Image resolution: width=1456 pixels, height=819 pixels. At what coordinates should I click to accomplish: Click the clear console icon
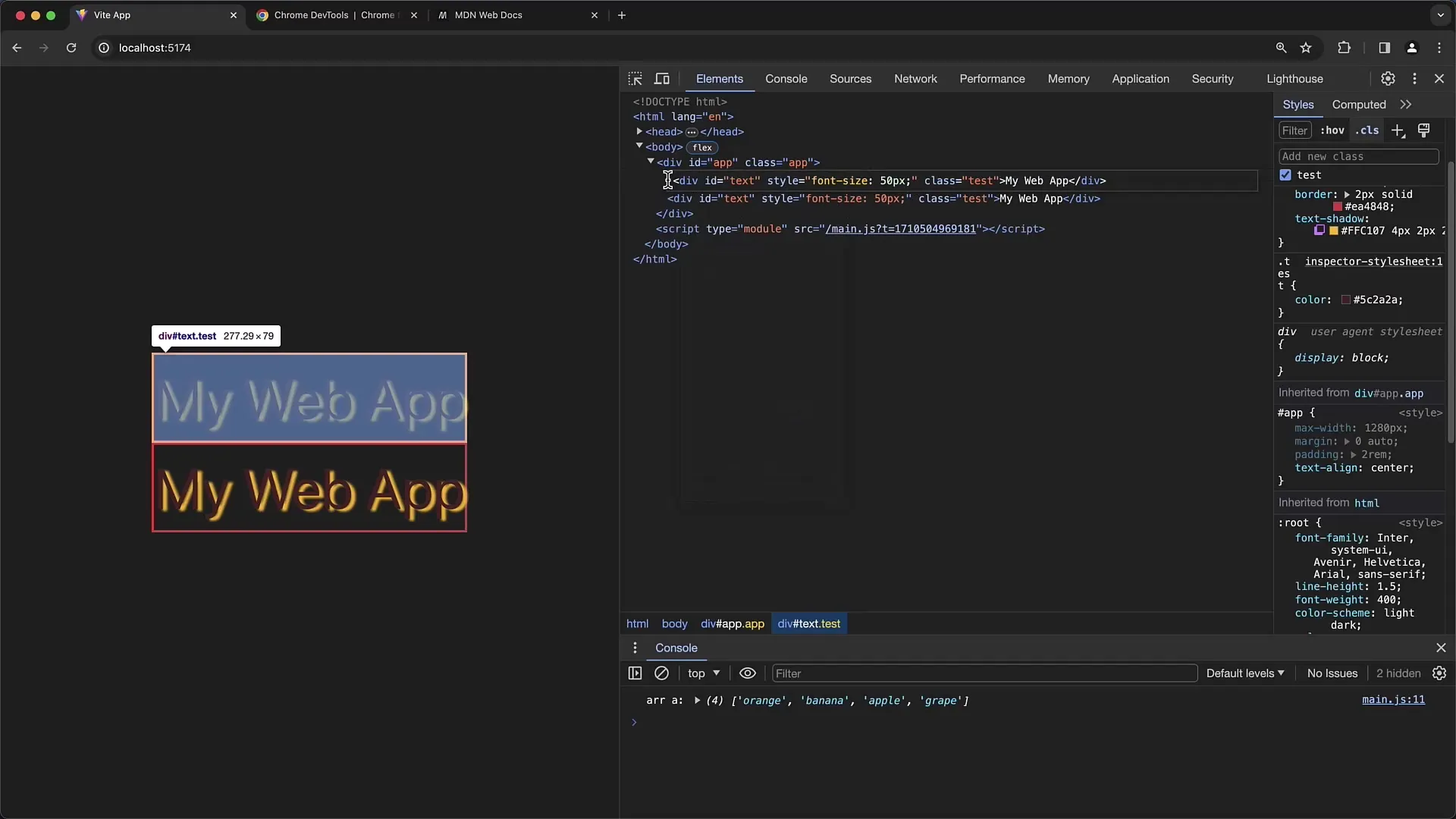[x=661, y=673]
